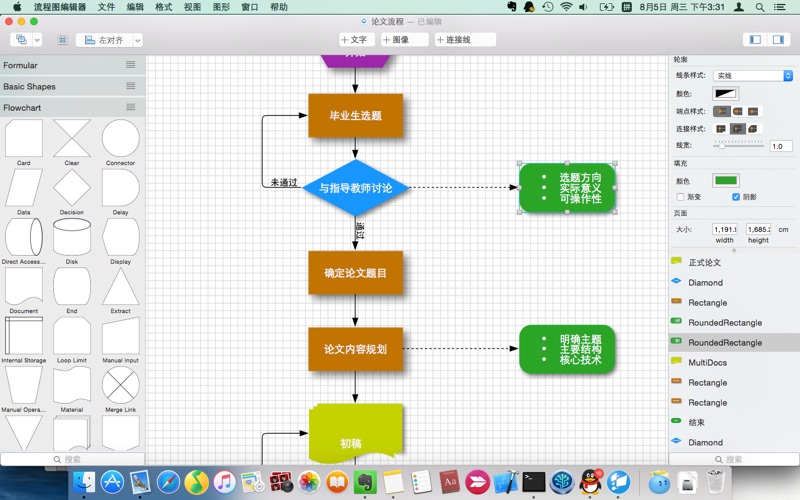Screen dimensions: 800x500
Task: Uncheck the 阴影 shadow checkbox
Action: point(736,197)
